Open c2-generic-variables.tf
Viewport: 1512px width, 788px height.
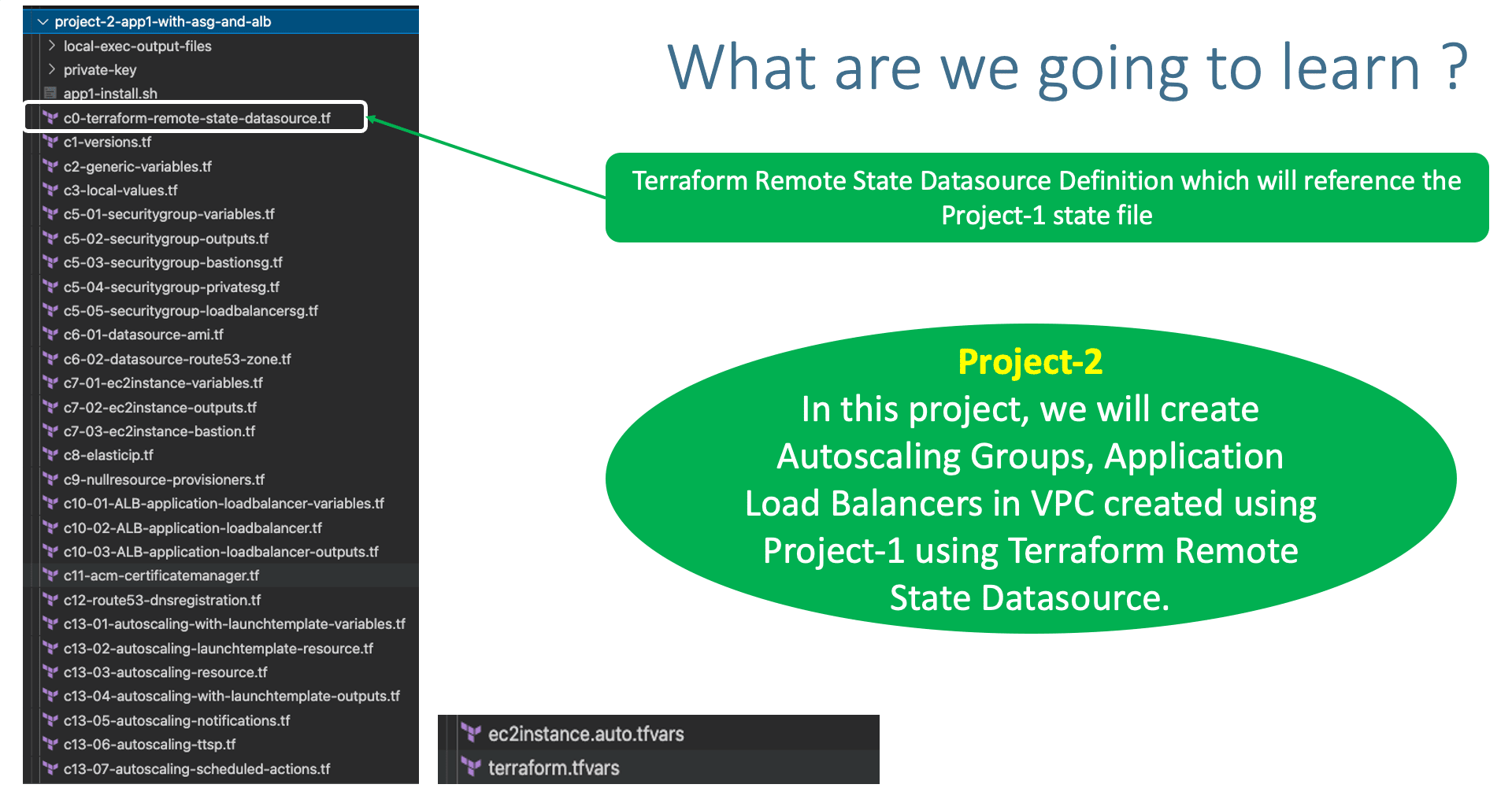138,166
